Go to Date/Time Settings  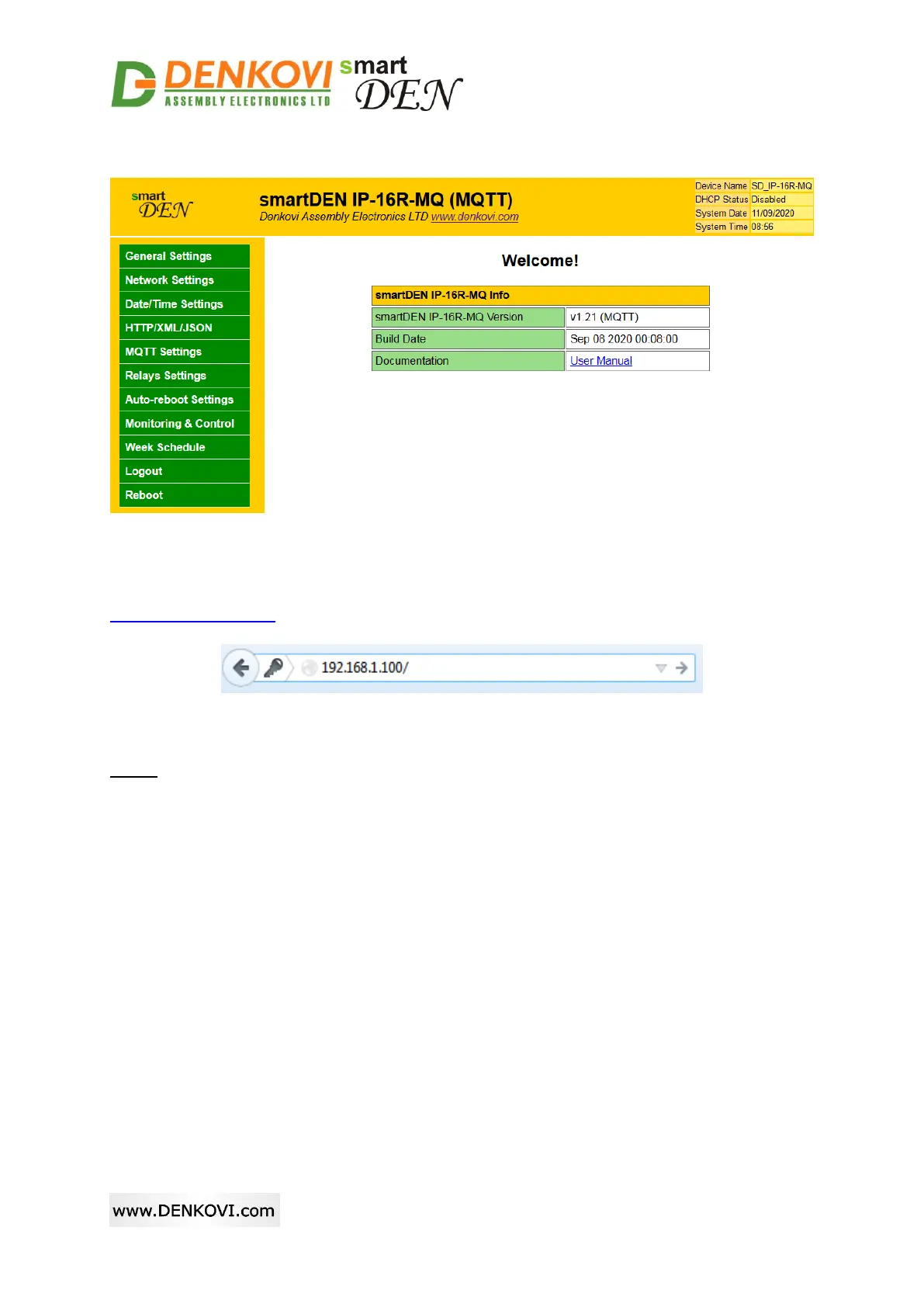(x=185, y=304)
